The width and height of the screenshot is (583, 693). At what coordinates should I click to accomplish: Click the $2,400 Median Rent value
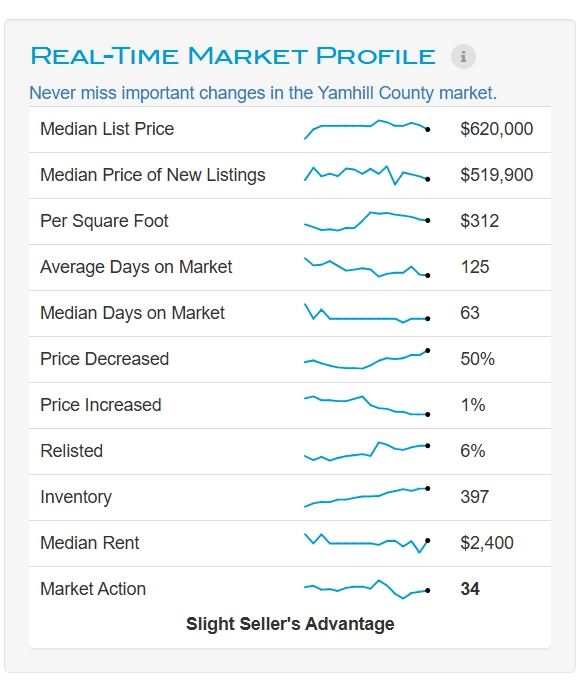pos(487,543)
